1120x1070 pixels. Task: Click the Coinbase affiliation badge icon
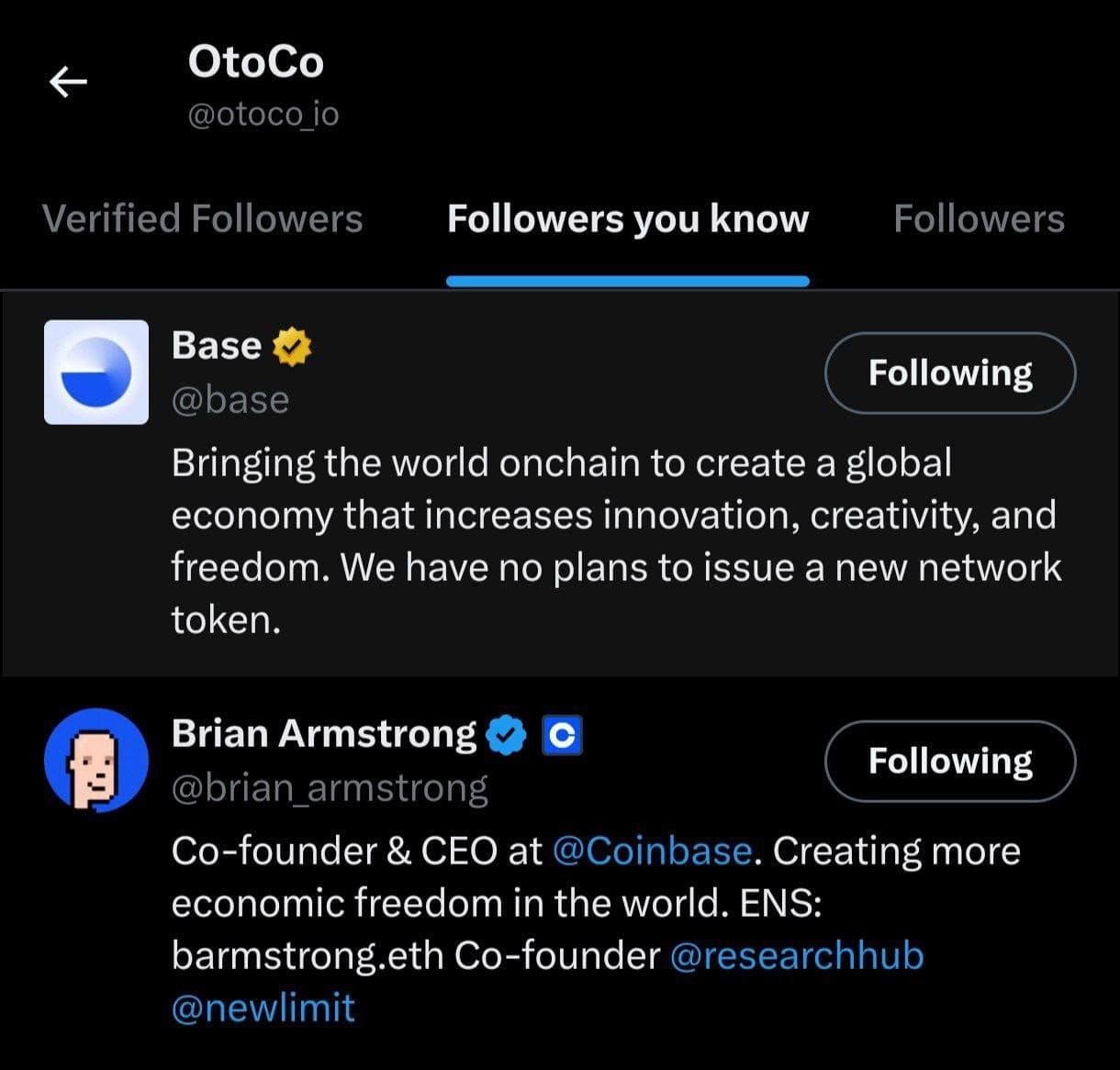click(562, 735)
